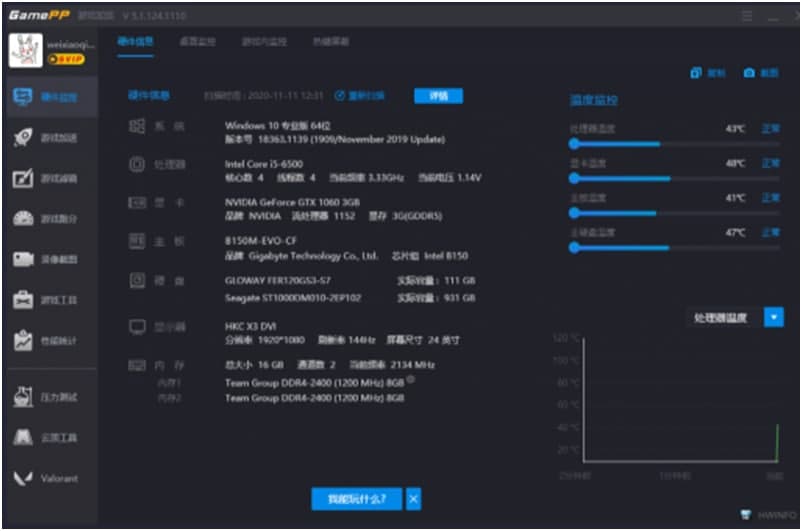Image resolution: width=802 pixels, height=531 pixels.
Task: Click 'Seagate ST1000DM010-2EP102' disk text
Action: coord(293,298)
